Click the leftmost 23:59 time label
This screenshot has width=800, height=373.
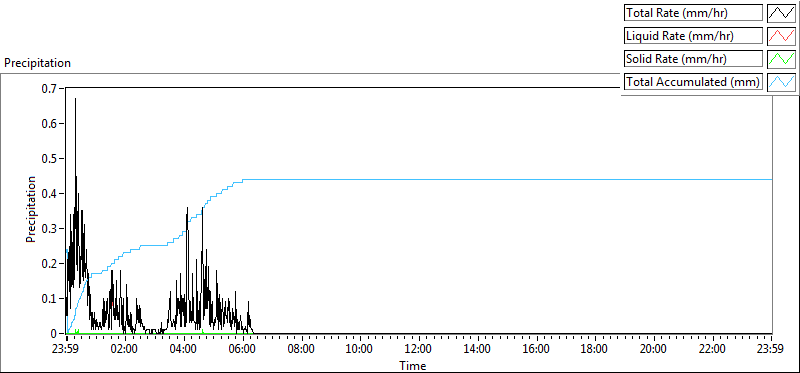pyautogui.click(x=66, y=350)
